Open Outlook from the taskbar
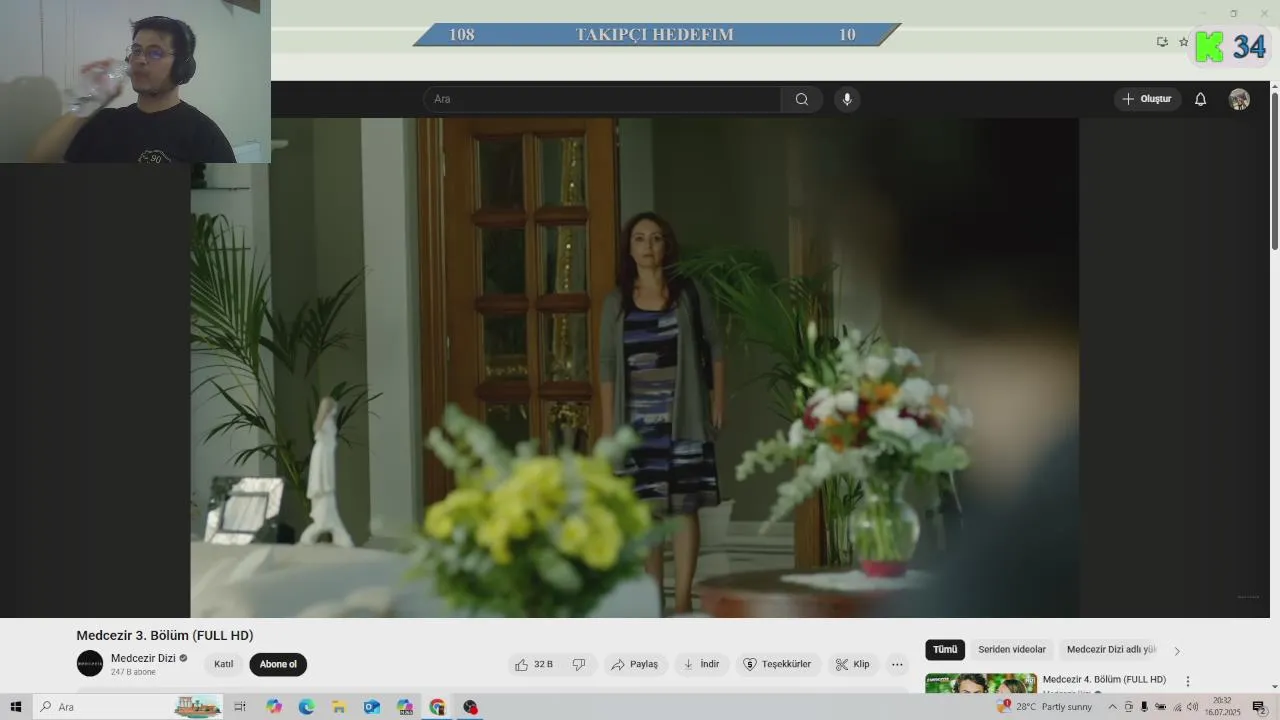This screenshot has width=1280, height=720. pos(372,707)
